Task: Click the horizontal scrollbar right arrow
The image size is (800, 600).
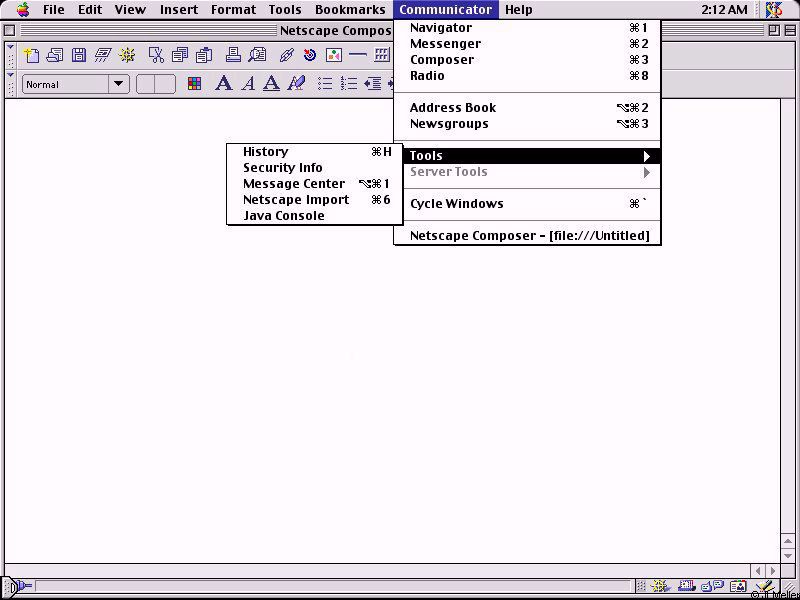Action: [772, 571]
